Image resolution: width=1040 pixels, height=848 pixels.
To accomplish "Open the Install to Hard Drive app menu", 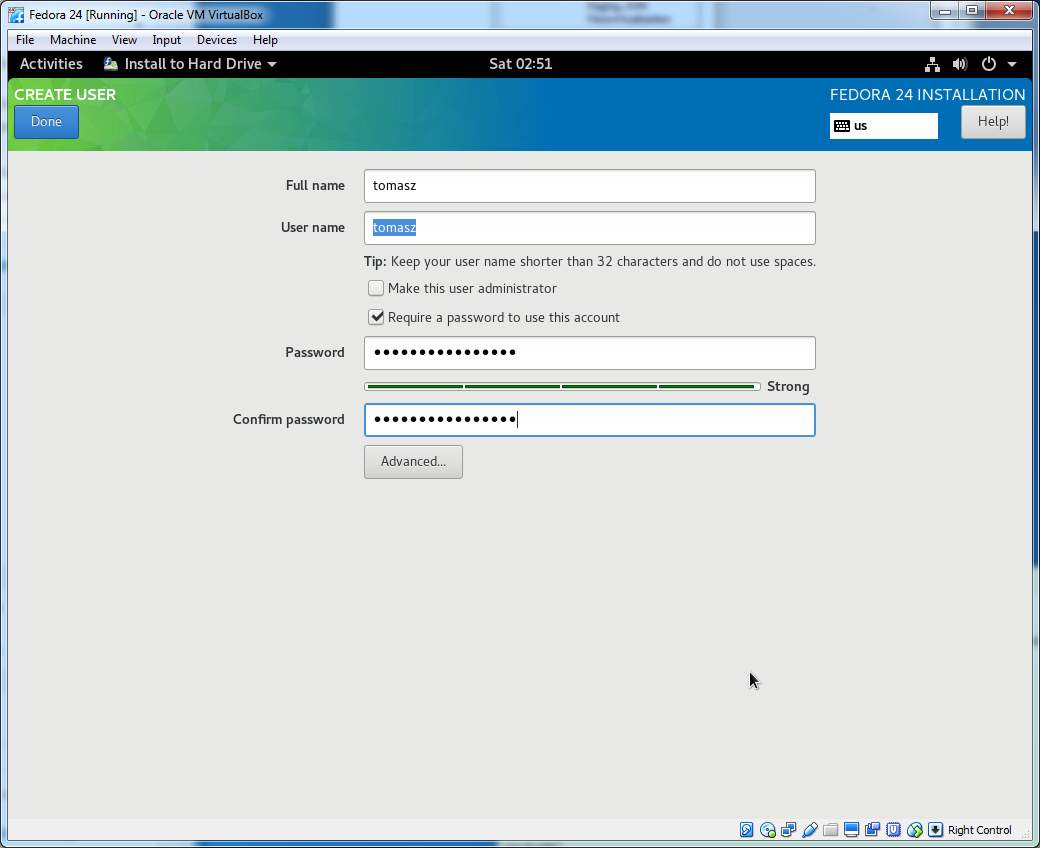I will [190, 64].
